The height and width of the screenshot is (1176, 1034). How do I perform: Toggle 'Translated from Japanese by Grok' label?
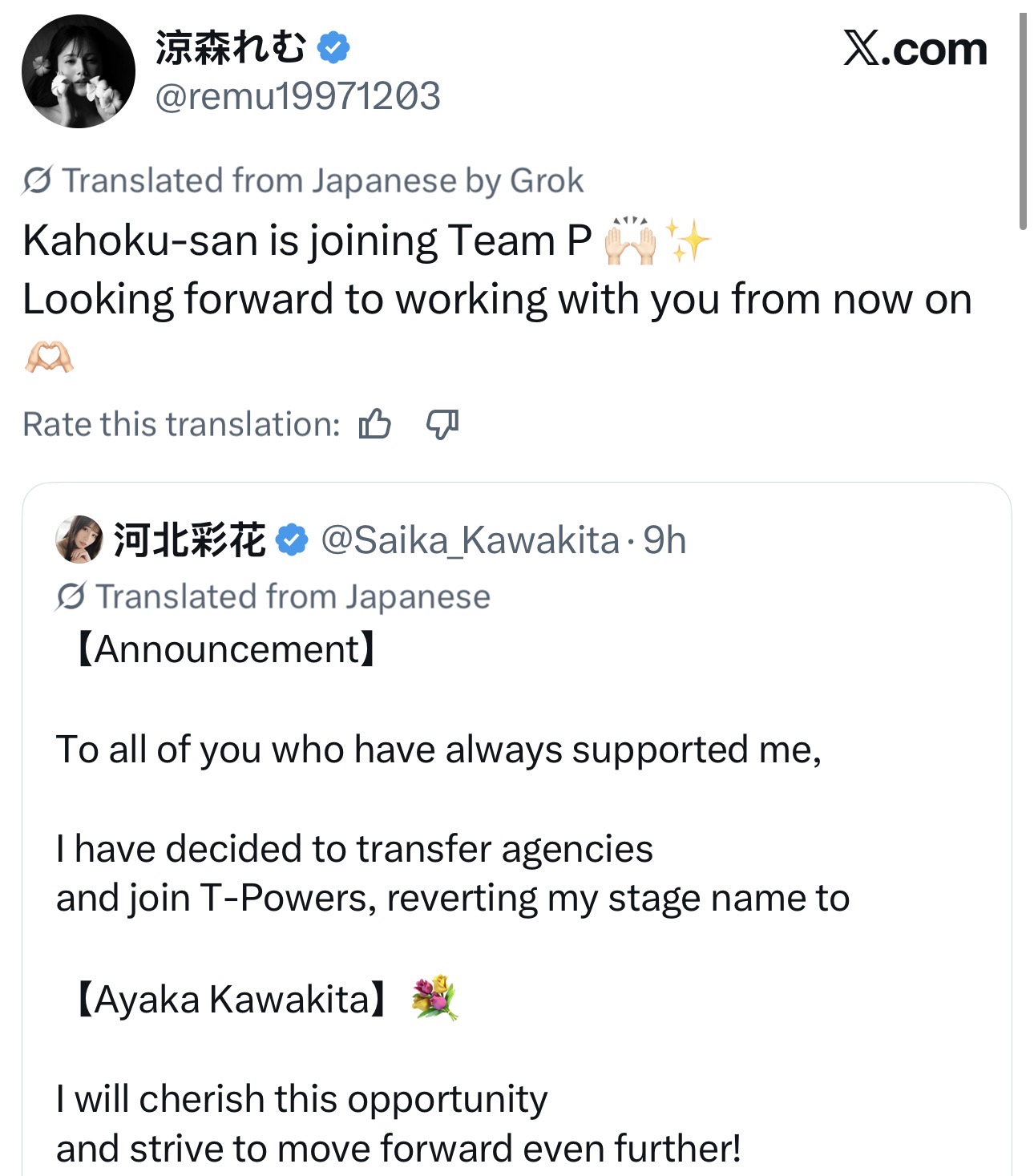click(x=322, y=180)
